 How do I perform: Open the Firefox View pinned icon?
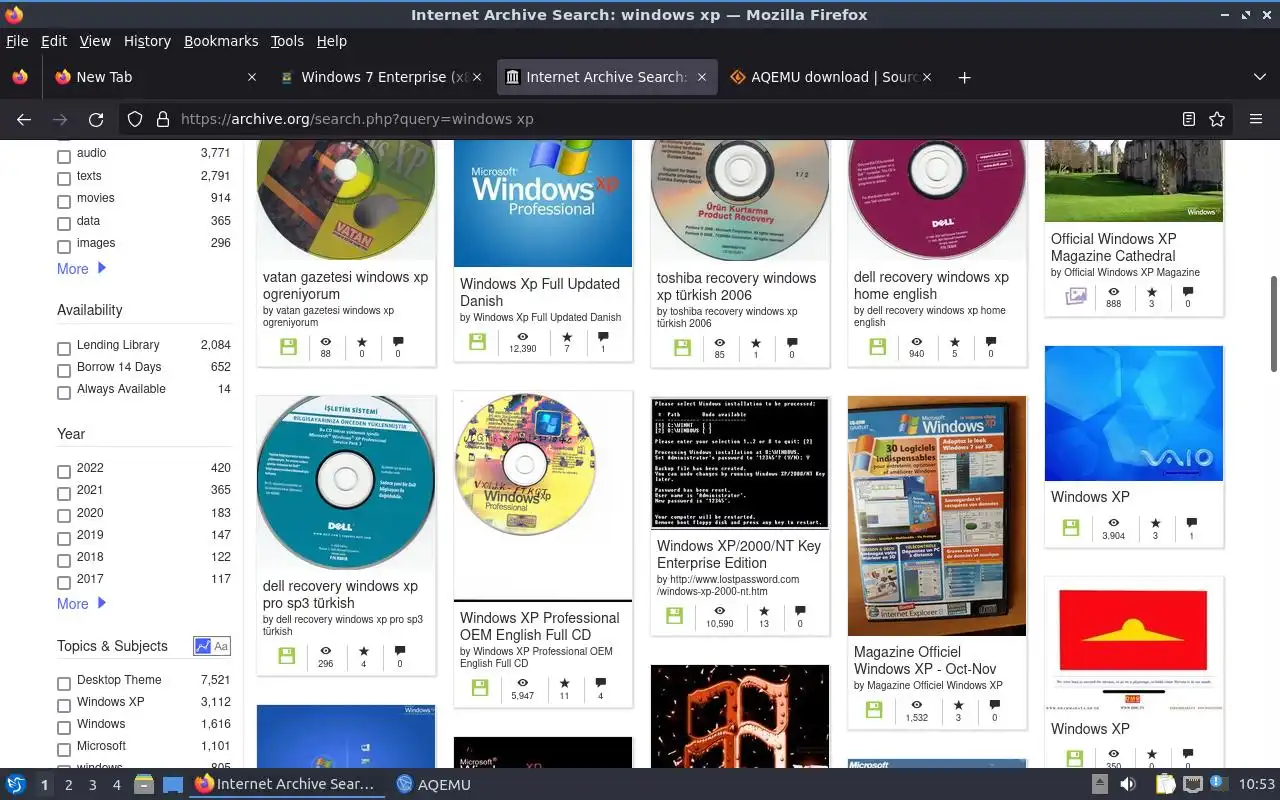click(19, 77)
